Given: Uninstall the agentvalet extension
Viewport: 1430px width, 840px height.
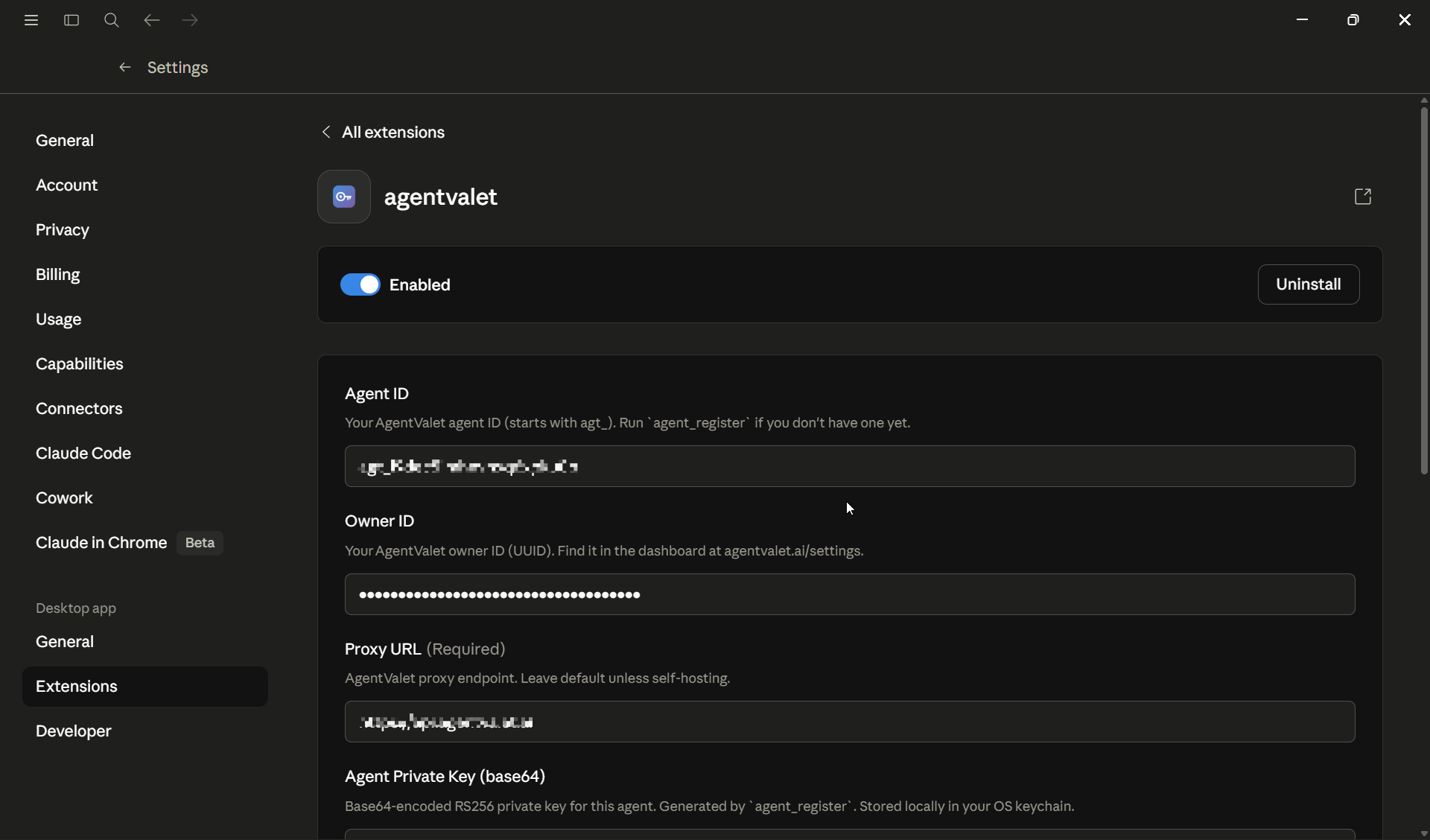Looking at the screenshot, I should point(1309,284).
